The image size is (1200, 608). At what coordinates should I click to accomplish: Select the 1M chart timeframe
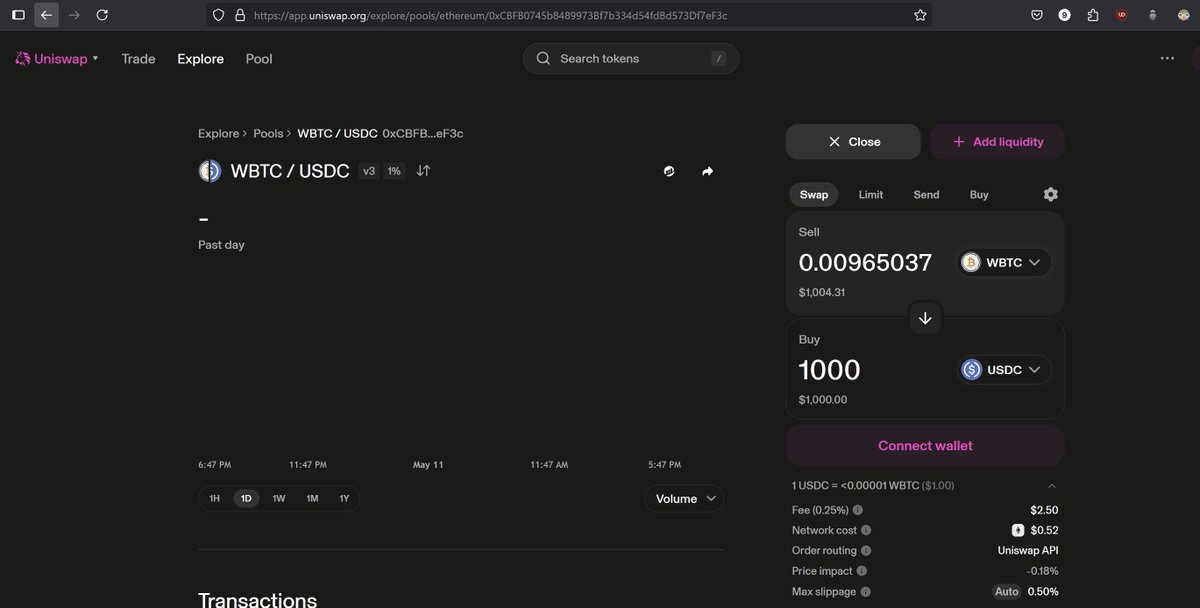tap(312, 498)
